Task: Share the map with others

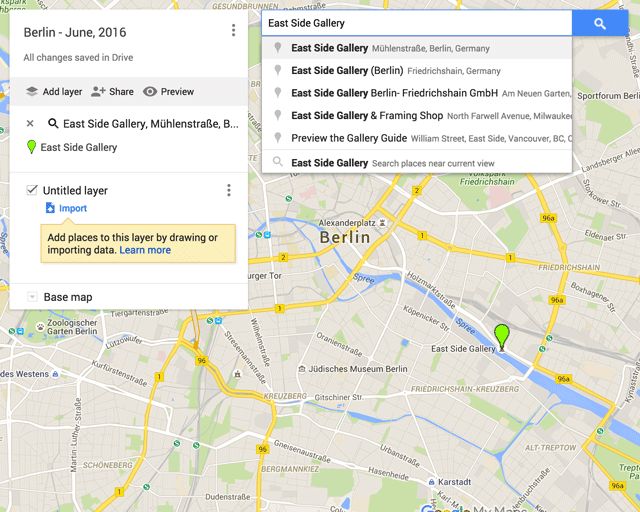Action: (112, 91)
